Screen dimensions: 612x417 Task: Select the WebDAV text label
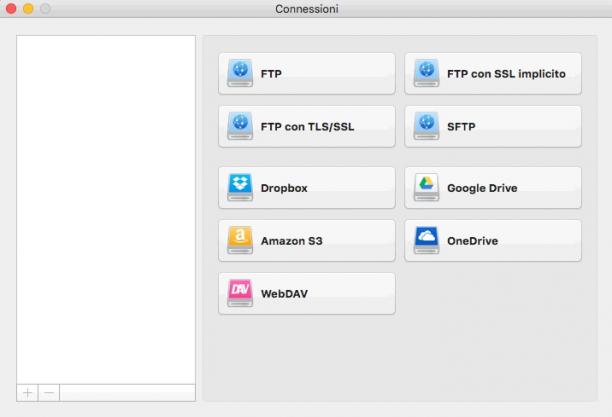point(284,294)
